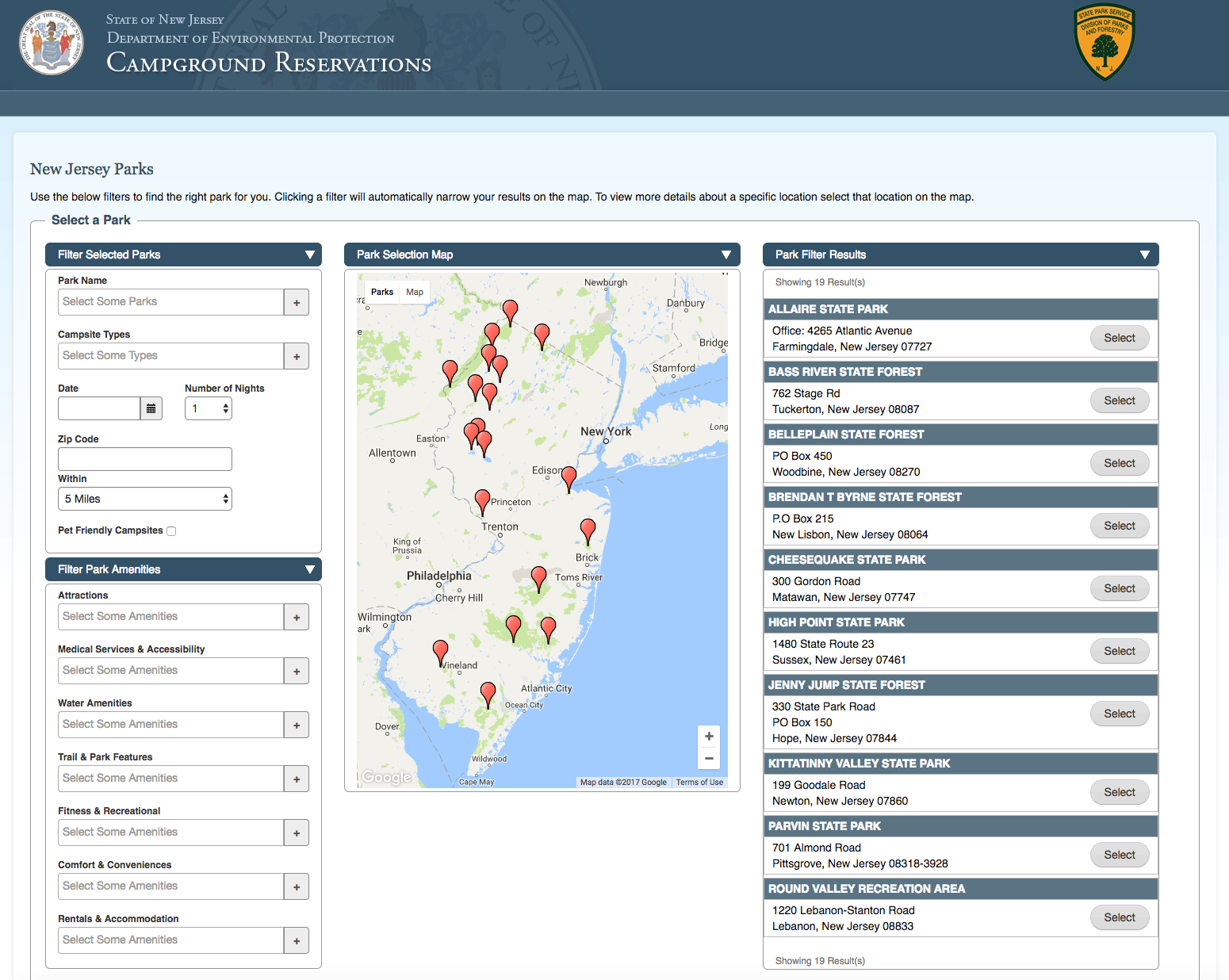Open the Rentals & Accommodation combo box
Screen dimensions: 1229x980
point(170,940)
